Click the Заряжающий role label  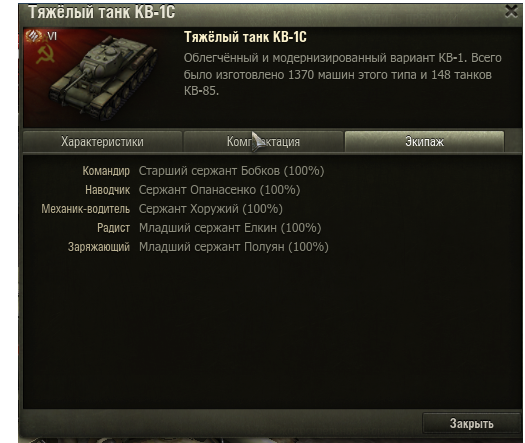[x=99, y=247]
